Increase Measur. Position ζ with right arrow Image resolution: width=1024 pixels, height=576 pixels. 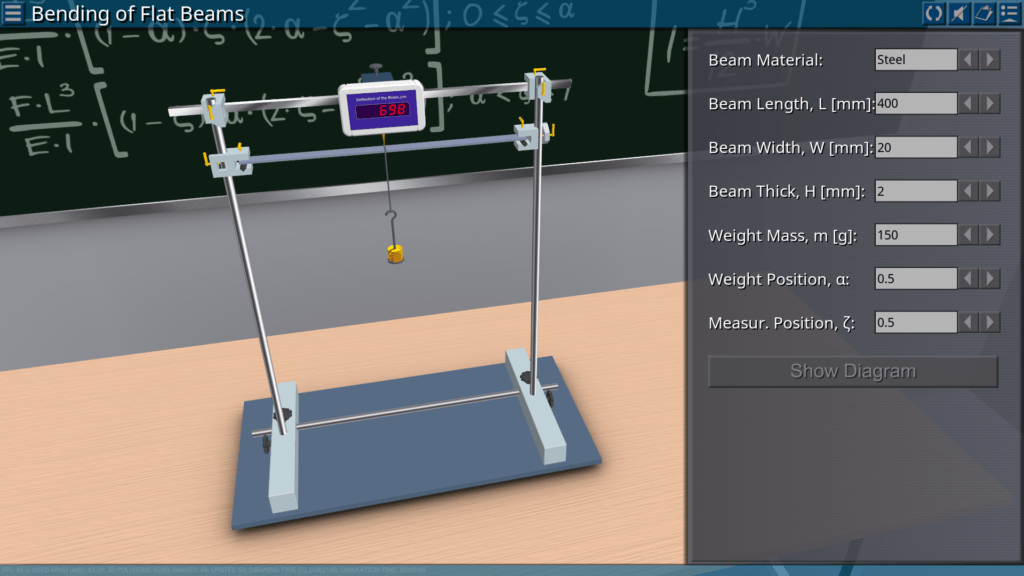990,323
